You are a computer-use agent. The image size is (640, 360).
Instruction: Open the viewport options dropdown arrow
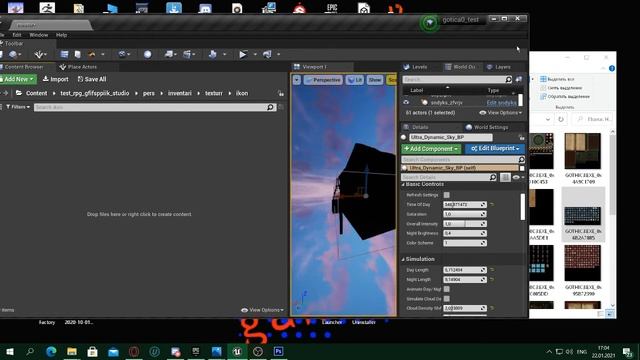[x=296, y=80]
